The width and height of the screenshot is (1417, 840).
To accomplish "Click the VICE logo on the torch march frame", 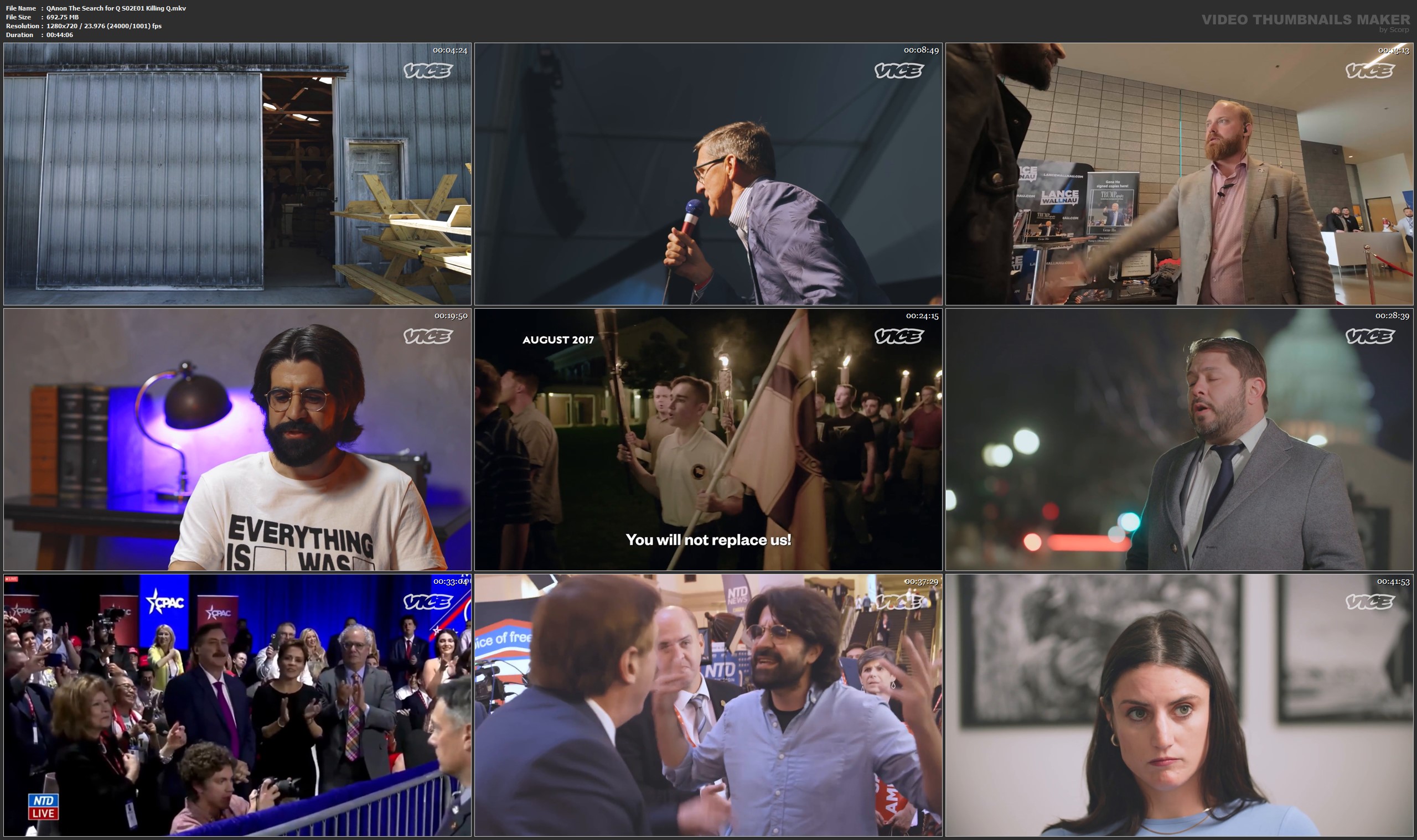I will click(899, 336).
